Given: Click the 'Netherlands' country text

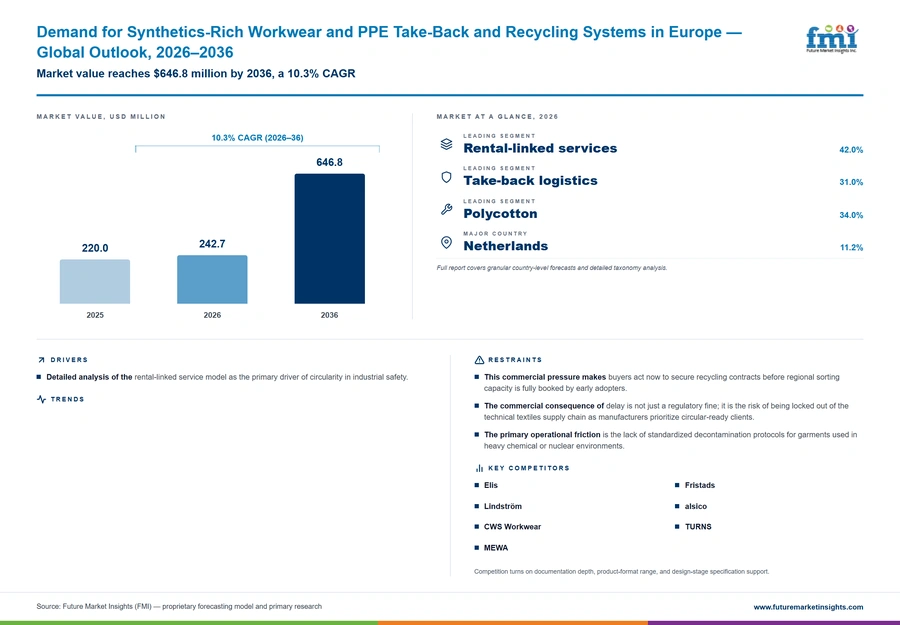Looking at the screenshot, I should pyautogui.click(x=506, y=246).
